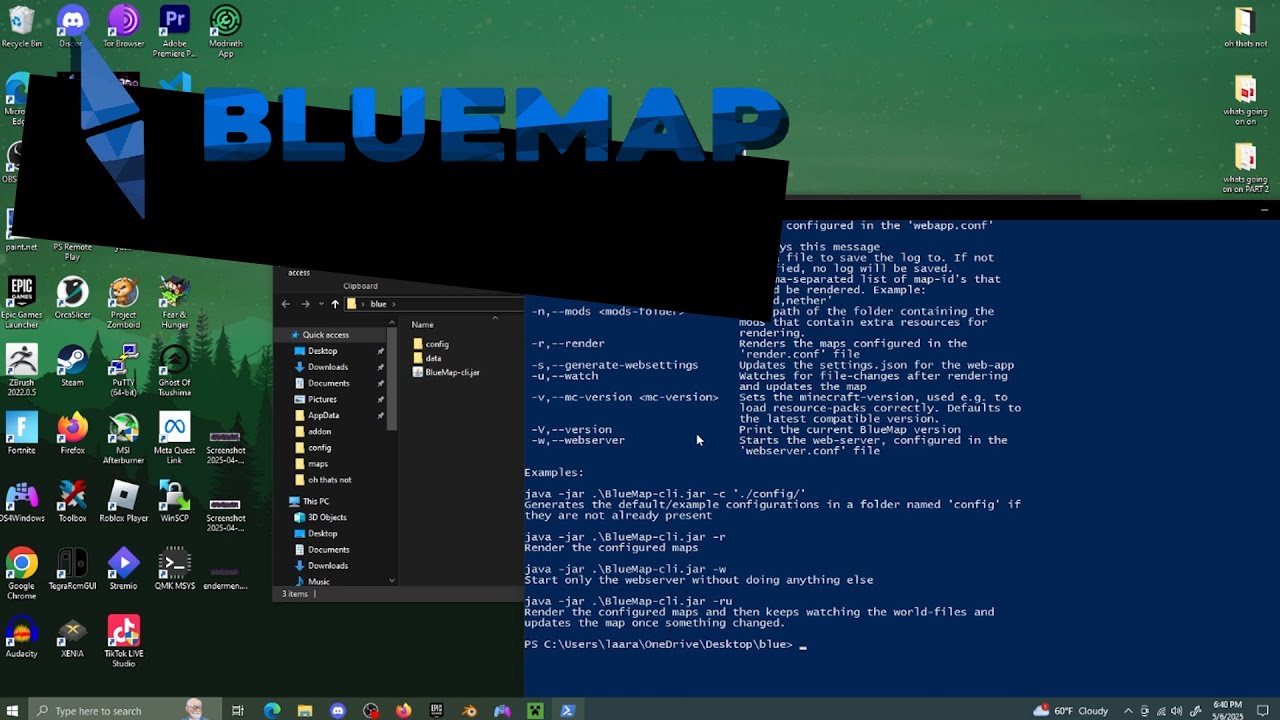This screenshot has height=720, width=1280.
Task: Select the config folder in the file list
Action: pos(437,344)
